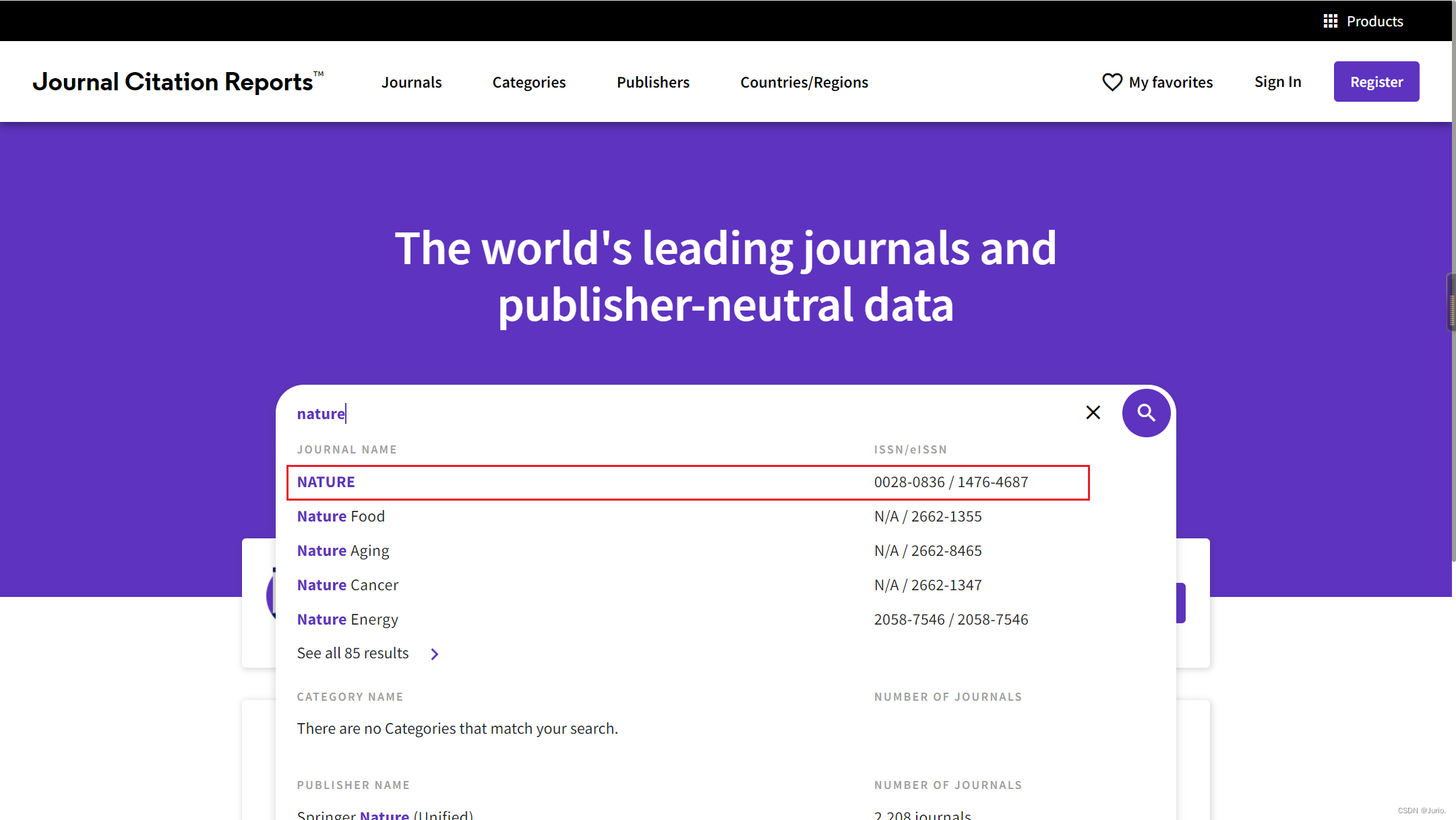Select the NATURE journal result

tap(688, 482)
